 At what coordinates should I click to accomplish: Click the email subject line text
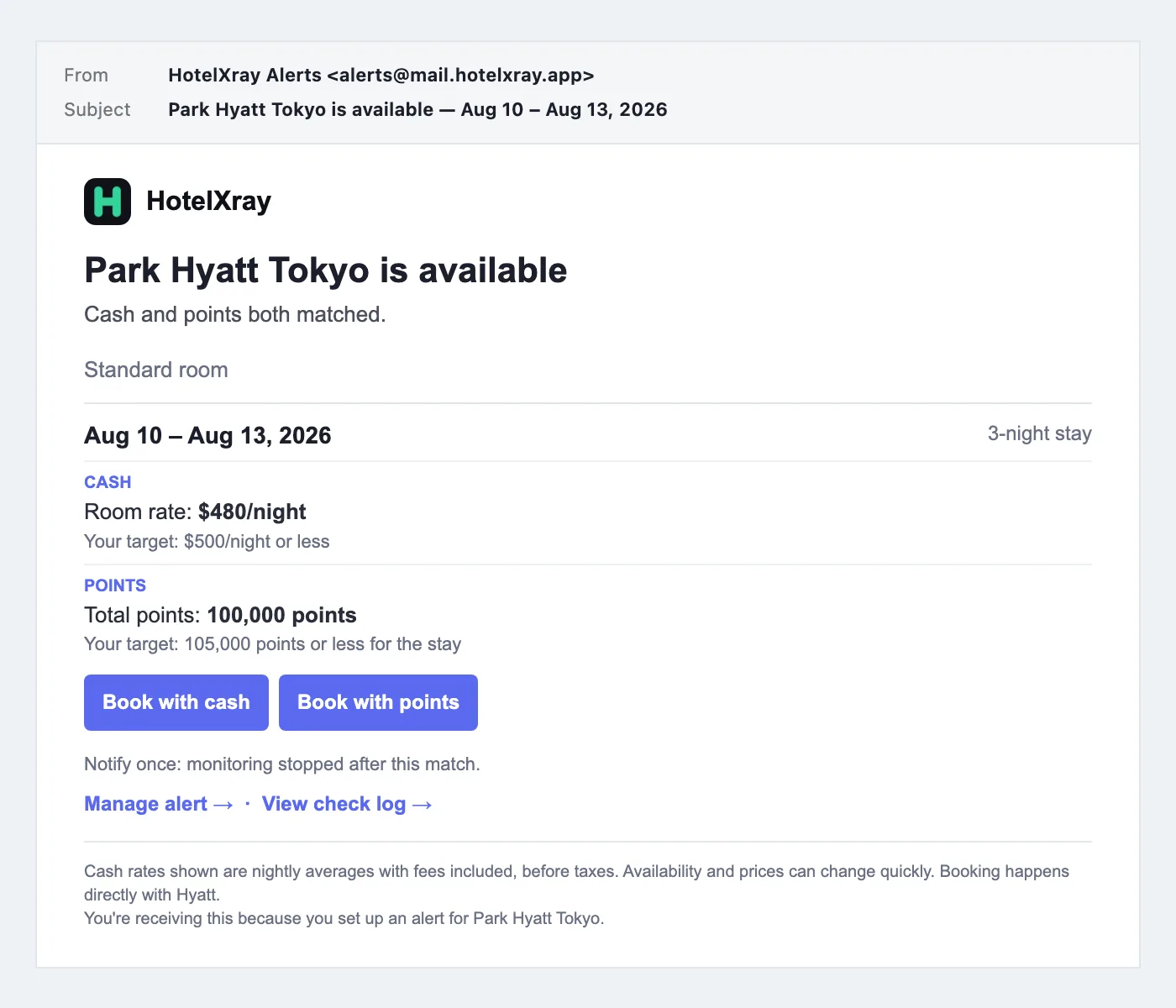(x=417, y=109)
